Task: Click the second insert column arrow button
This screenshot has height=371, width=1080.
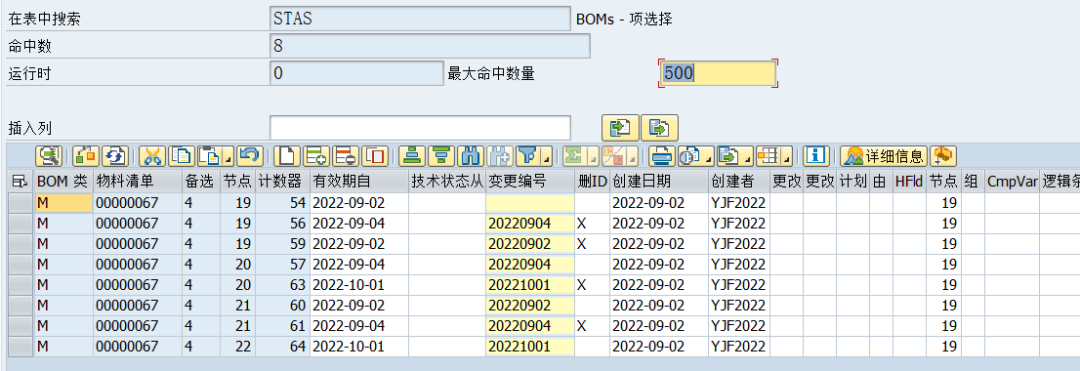Action: click(x=660, y=128)
